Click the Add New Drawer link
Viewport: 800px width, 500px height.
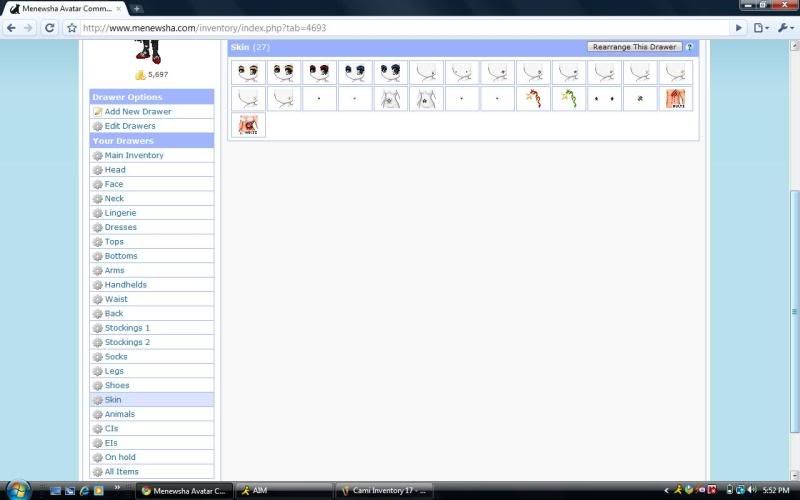tap(138, 111)
